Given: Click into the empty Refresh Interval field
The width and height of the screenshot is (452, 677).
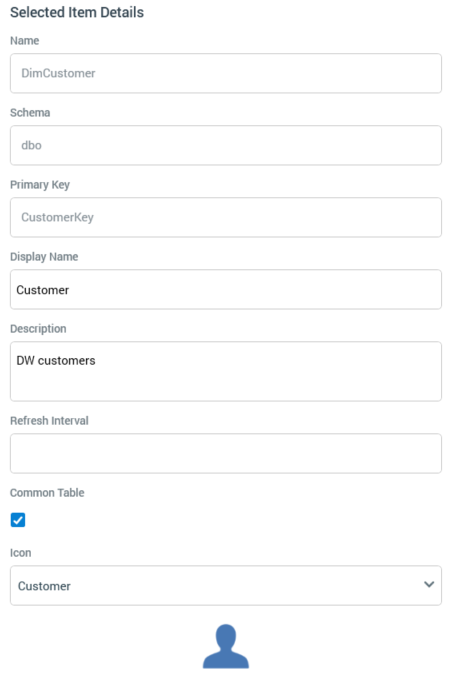Looking at the screenshot, I should click(x=226, y=453).
